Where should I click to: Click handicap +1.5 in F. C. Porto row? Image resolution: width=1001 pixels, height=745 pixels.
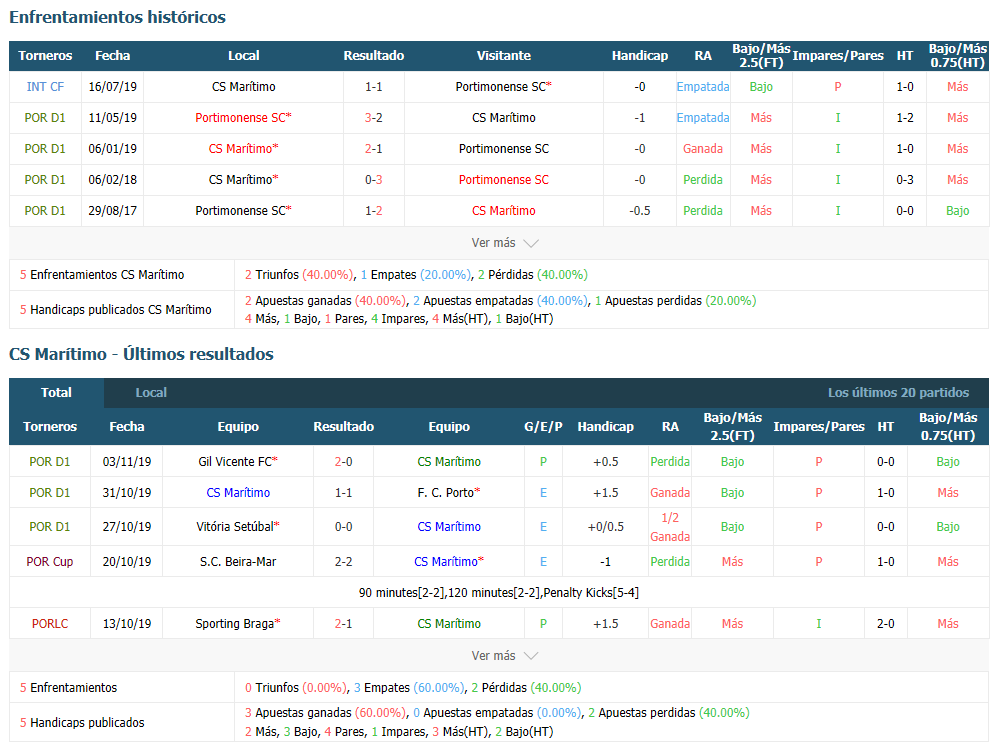tap(605, 493)
